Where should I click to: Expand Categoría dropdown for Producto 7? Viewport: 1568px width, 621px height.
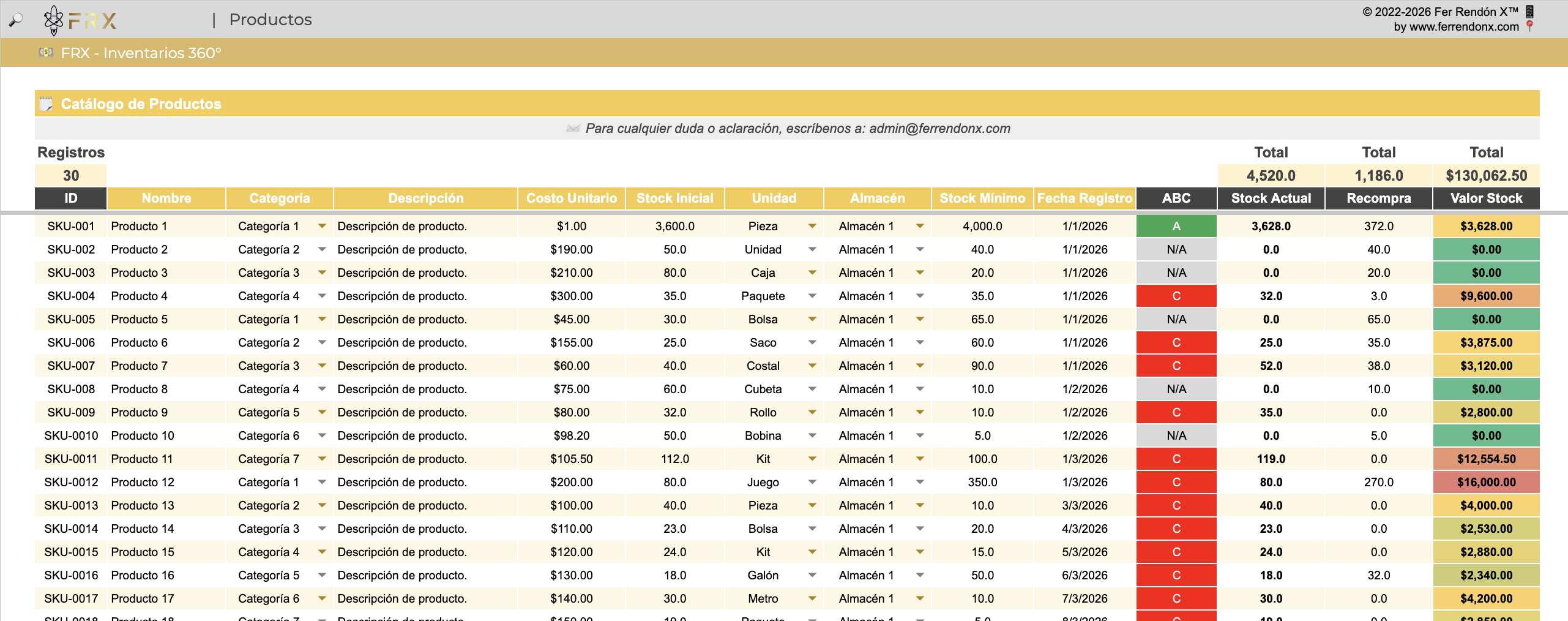point(322,366)
